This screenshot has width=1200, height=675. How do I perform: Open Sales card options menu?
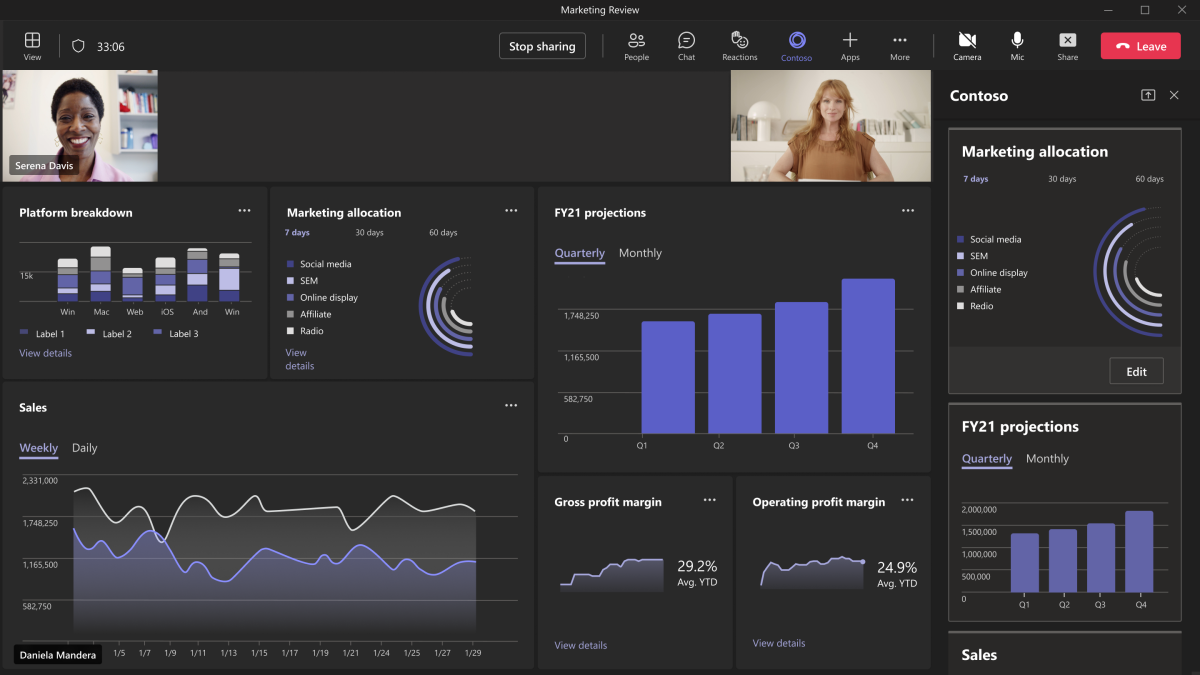tap(511, 405)
